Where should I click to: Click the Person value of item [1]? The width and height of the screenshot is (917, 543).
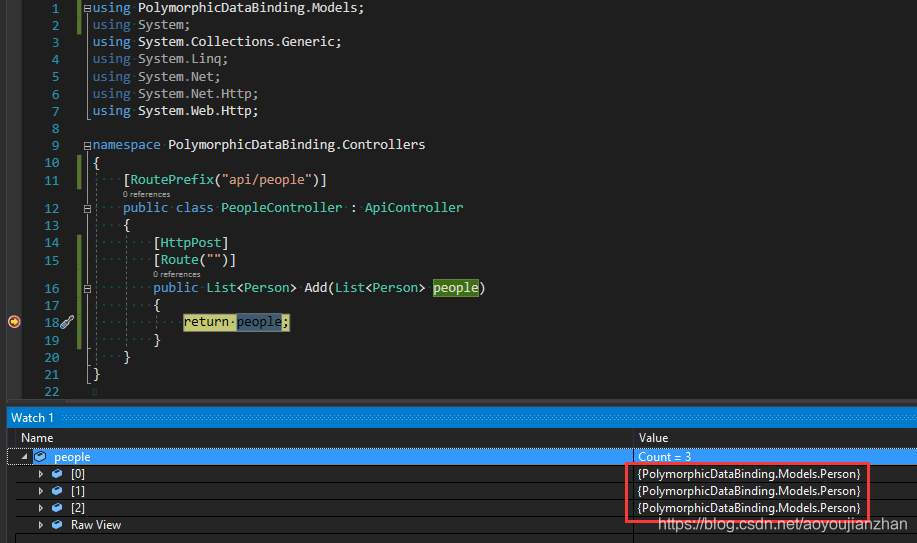coord(749,490)
